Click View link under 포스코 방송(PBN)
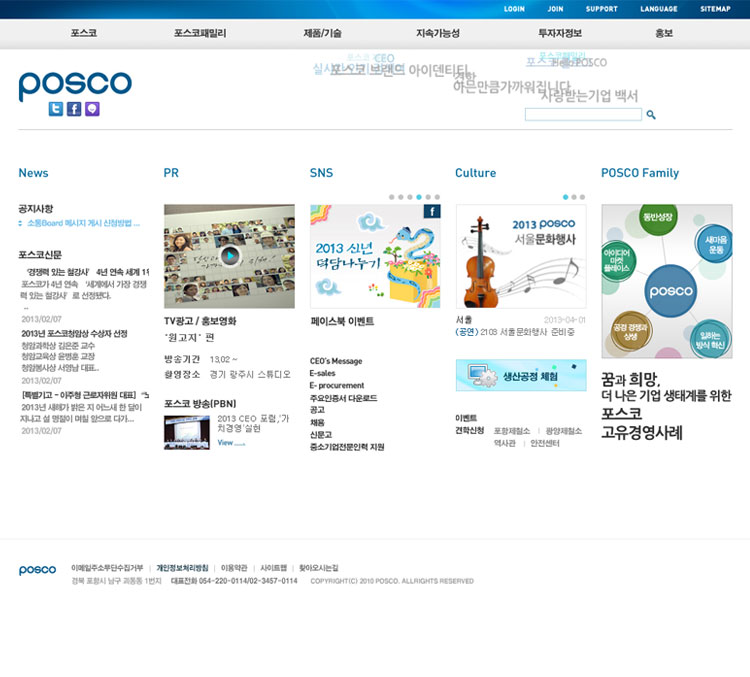750x677 pixels. 231,443
